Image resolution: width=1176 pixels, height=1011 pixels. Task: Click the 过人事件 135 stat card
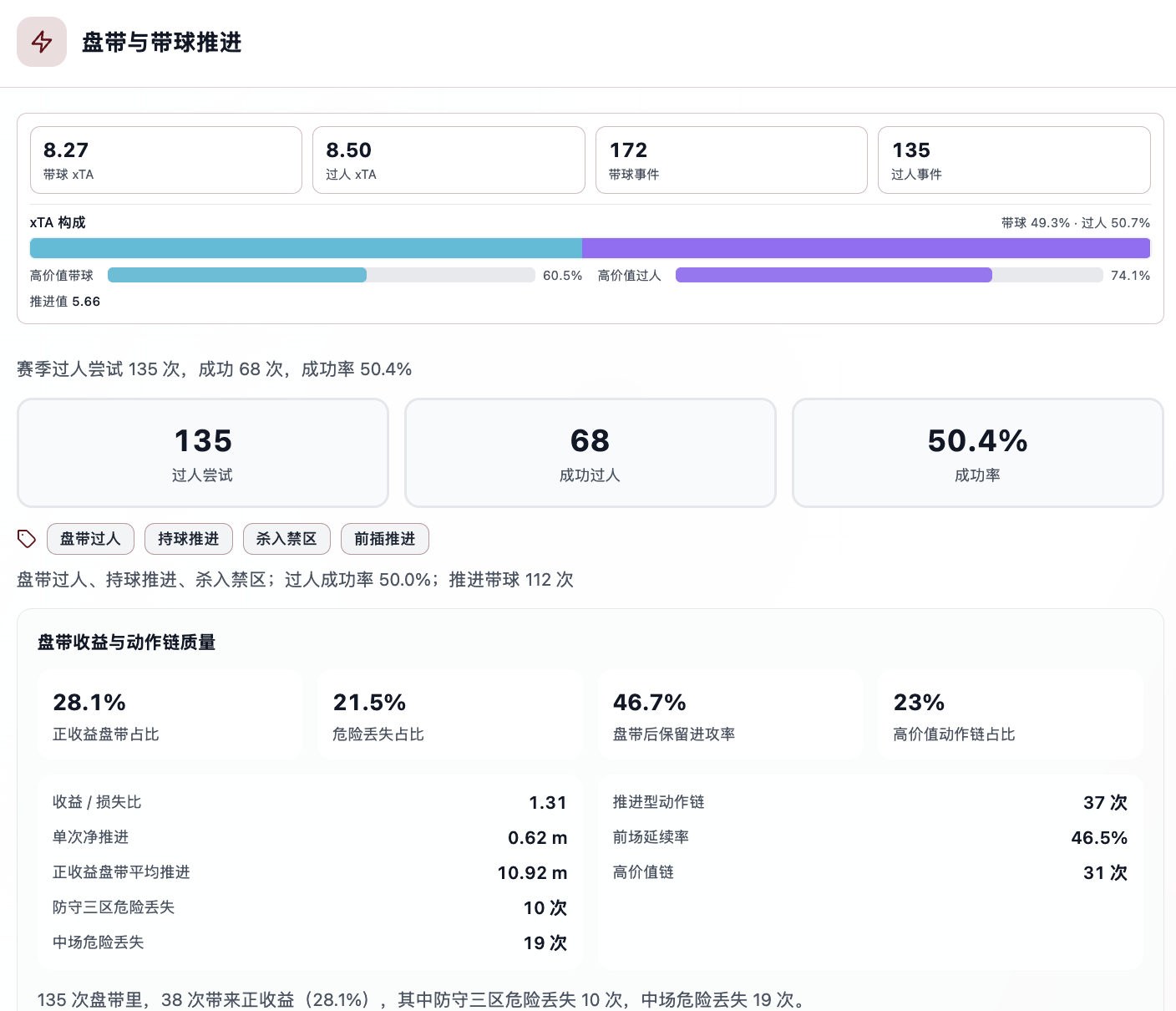tap(1014, 160)
